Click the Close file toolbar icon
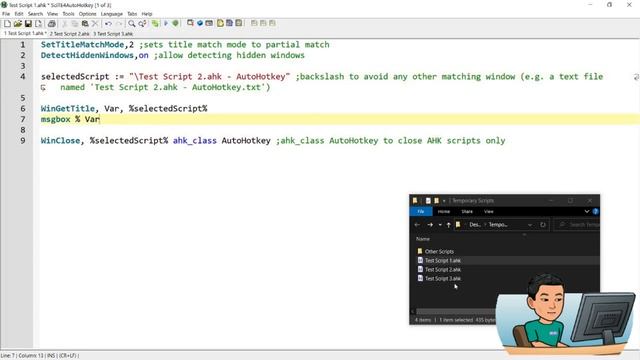This screenshot has height=360, width=640. (x=38, y=24)
